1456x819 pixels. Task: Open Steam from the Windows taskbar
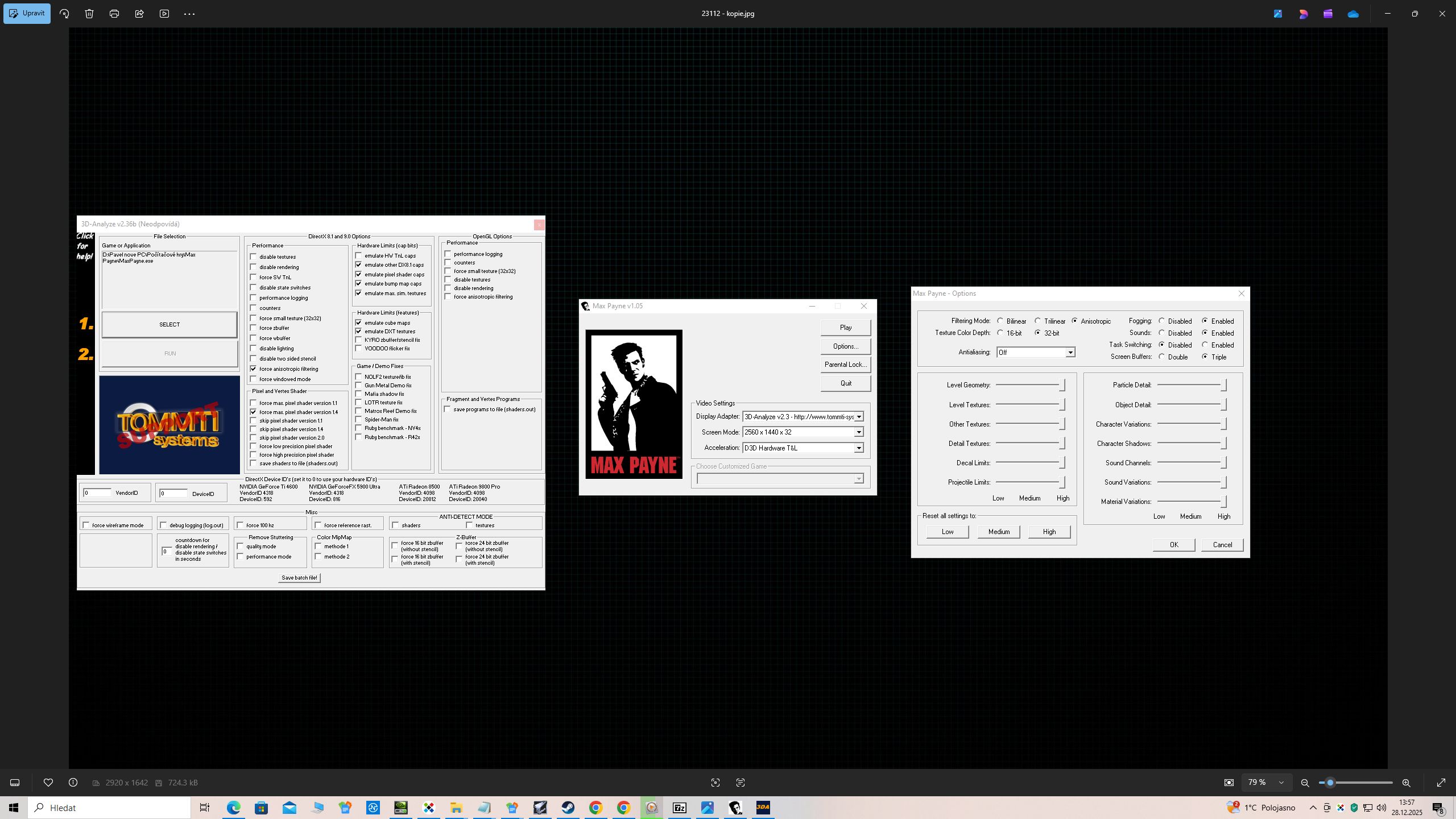(568, 808)
